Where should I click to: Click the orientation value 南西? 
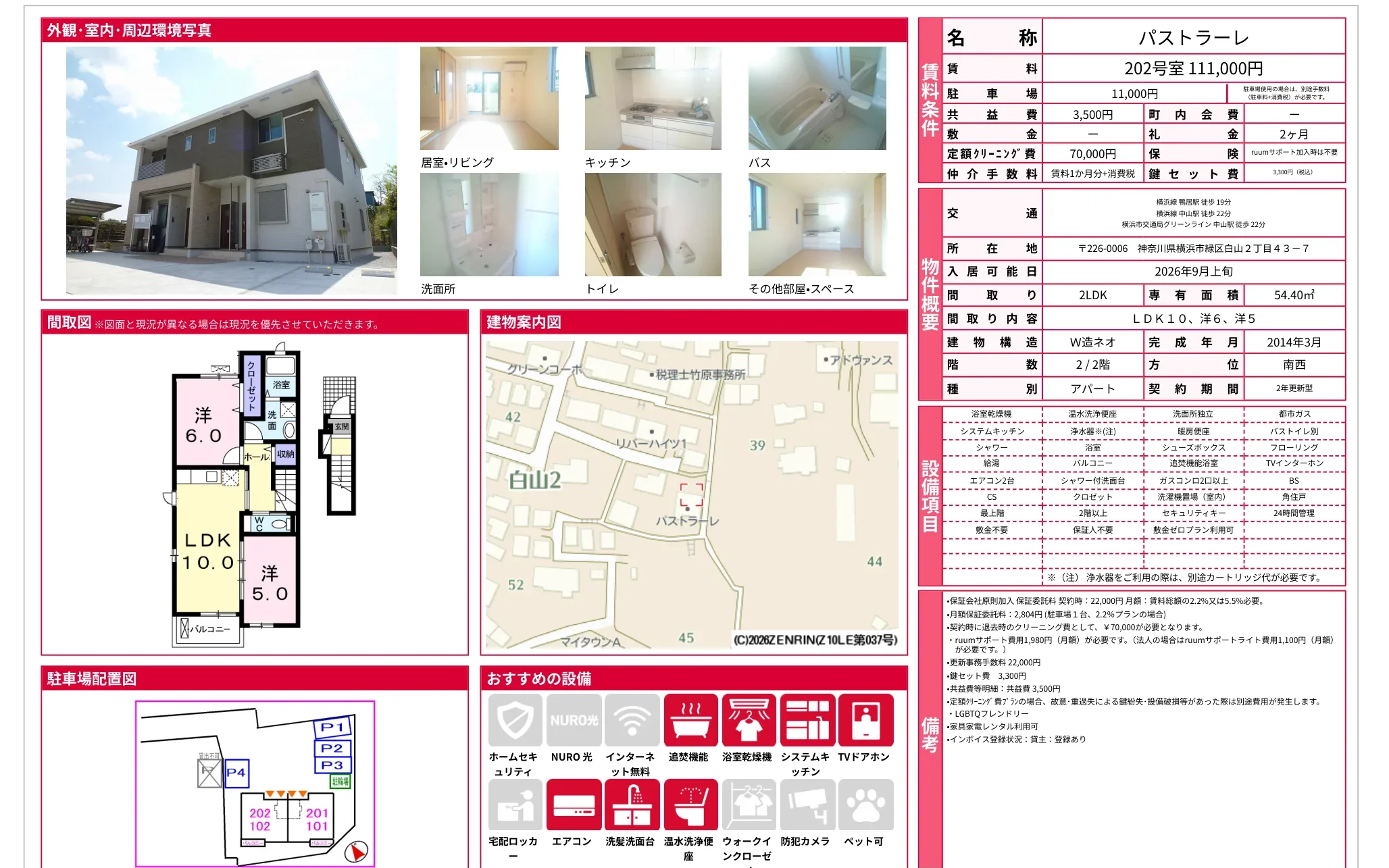point(1294,365)
